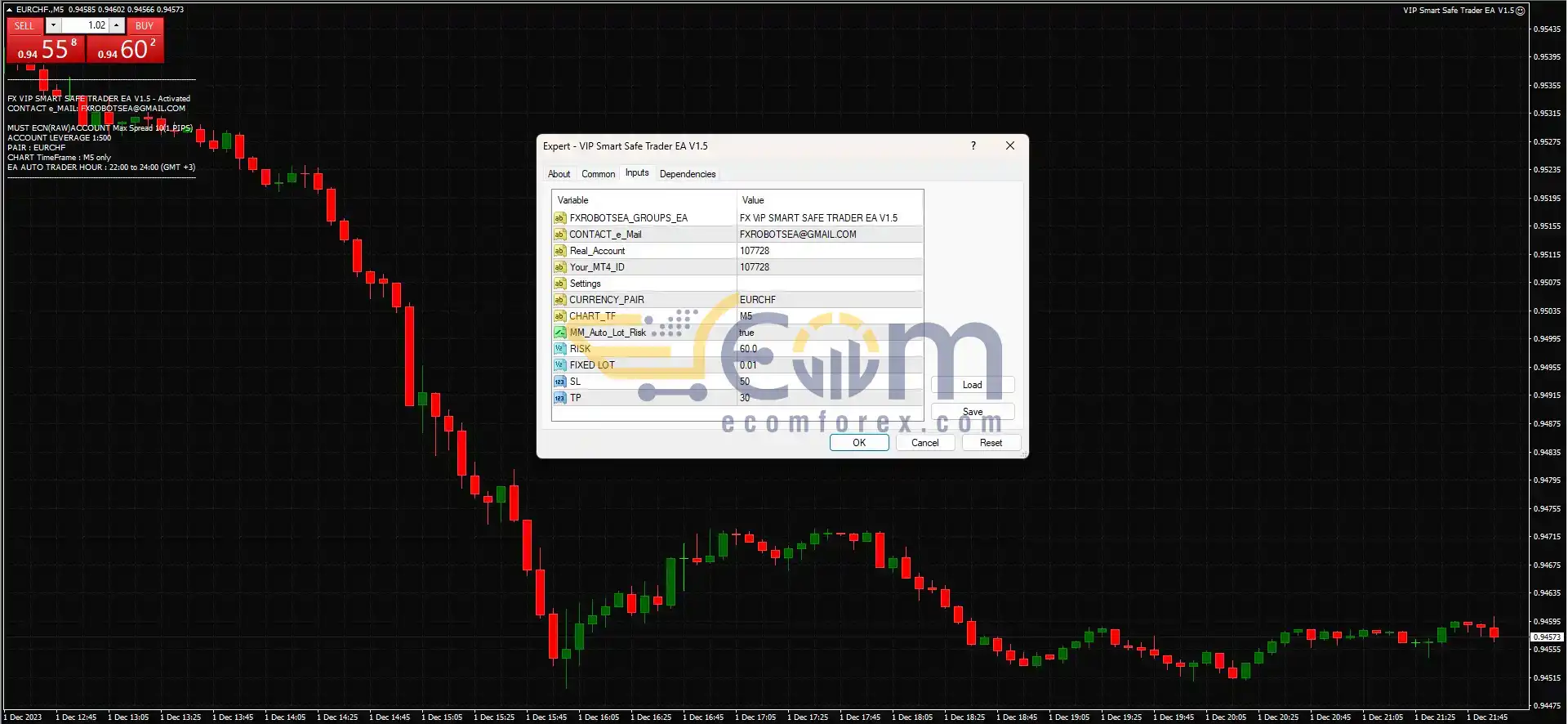Click the double-type icon next to FIXED LOT
The image size is (1568, 724).
click(x=559, y=365)
